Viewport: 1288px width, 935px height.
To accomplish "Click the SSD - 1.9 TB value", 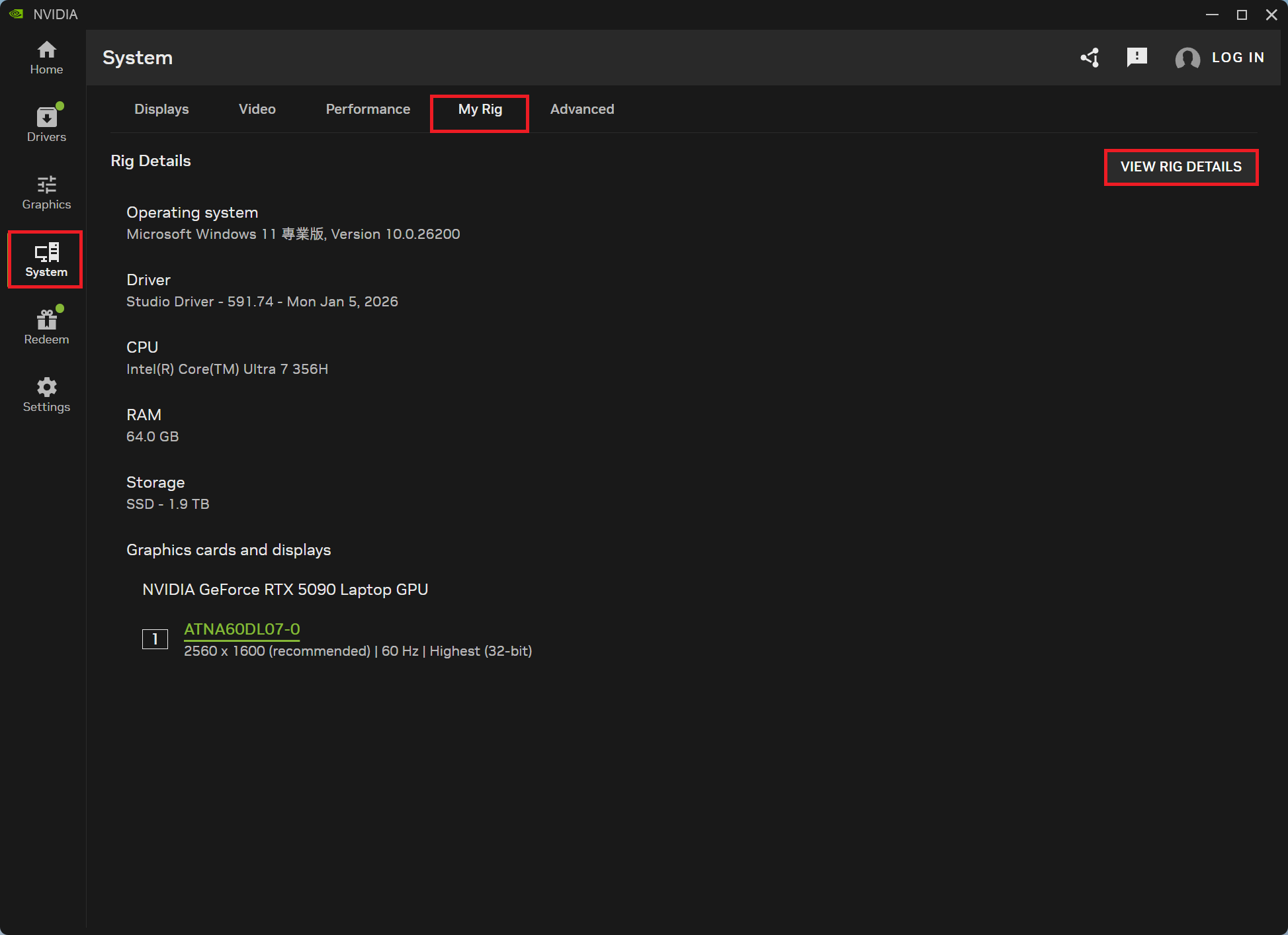I will coord(168,504).
